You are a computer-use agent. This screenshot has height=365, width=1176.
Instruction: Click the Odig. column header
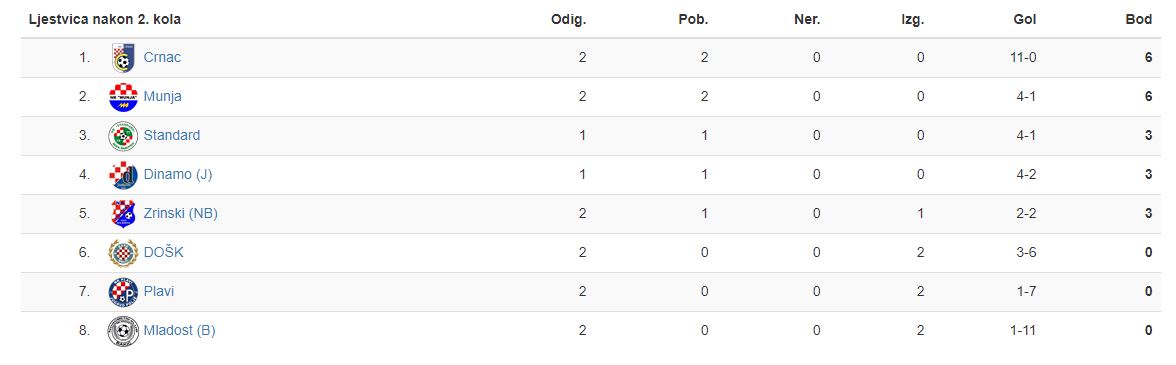click(568, 20)
